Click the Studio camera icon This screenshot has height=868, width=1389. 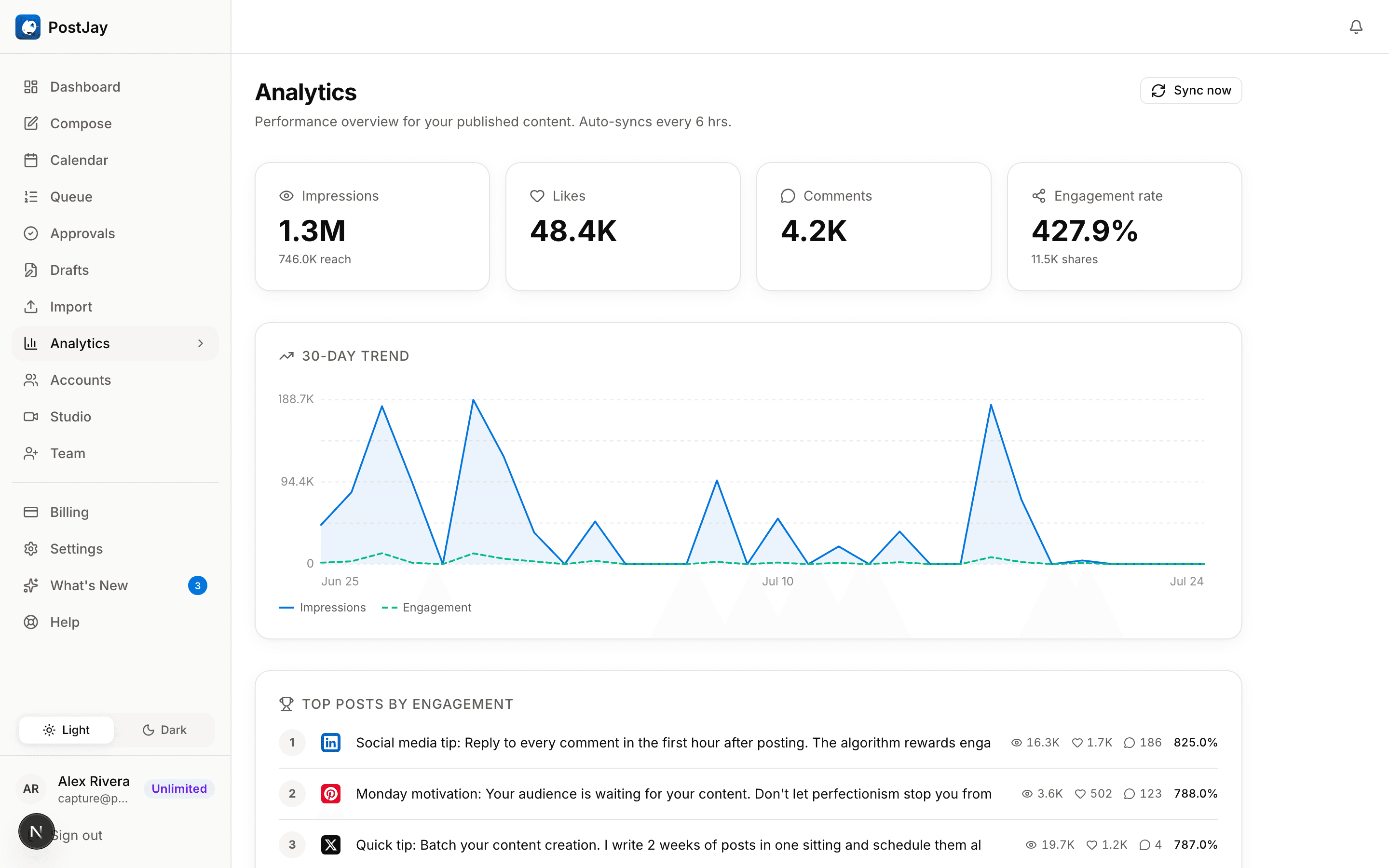click(31, 417)
